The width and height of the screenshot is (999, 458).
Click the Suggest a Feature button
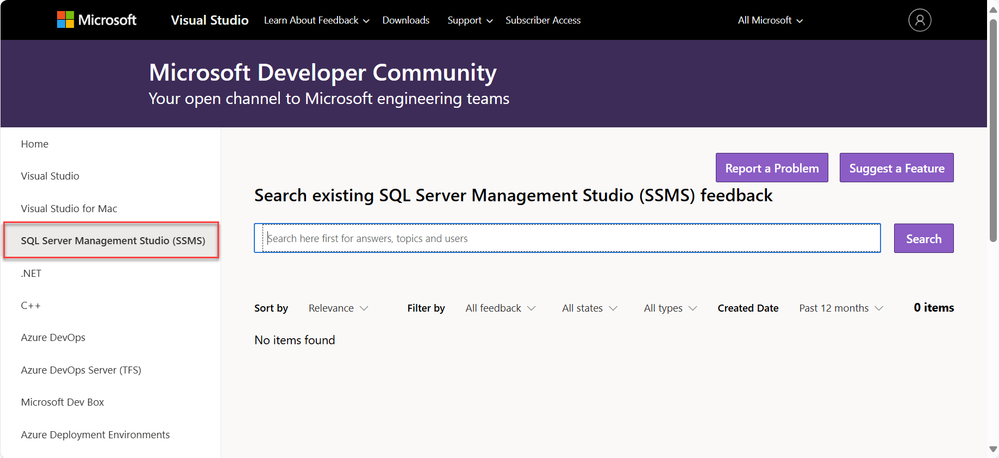896,168
